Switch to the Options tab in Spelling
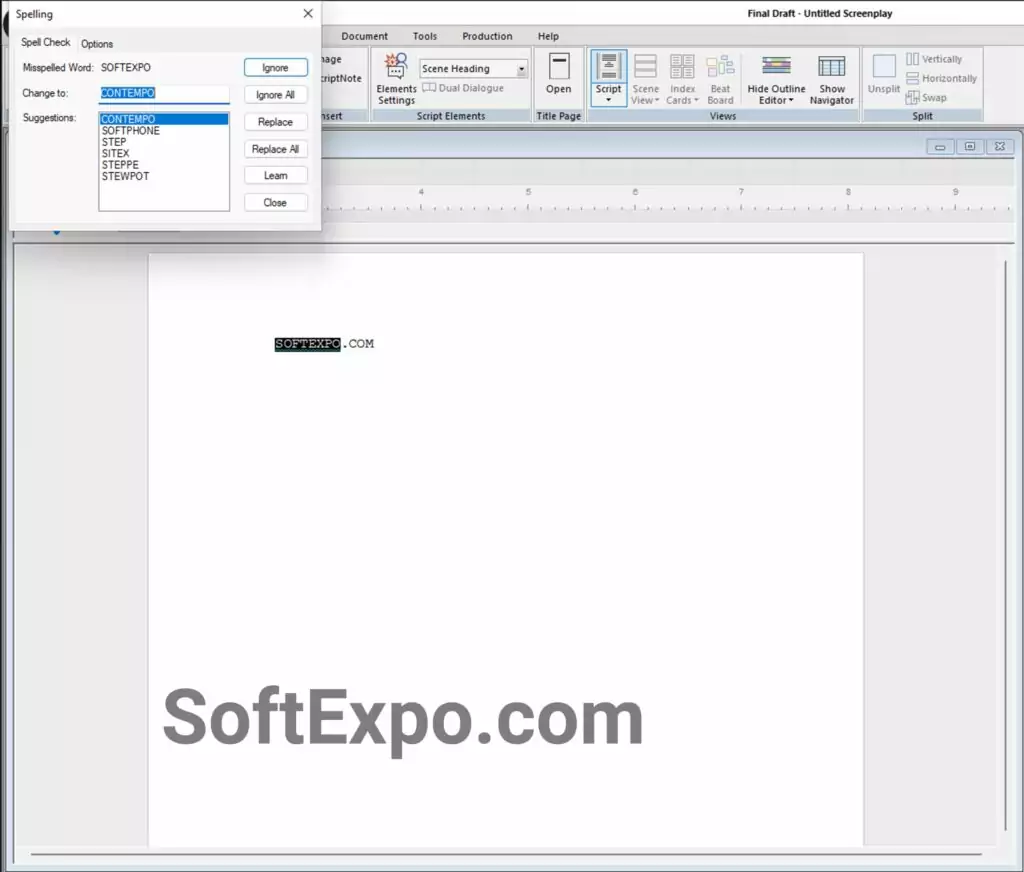The height and width of the screenshot is (872, 1024). pyautogui.click(x=97, y=43)
